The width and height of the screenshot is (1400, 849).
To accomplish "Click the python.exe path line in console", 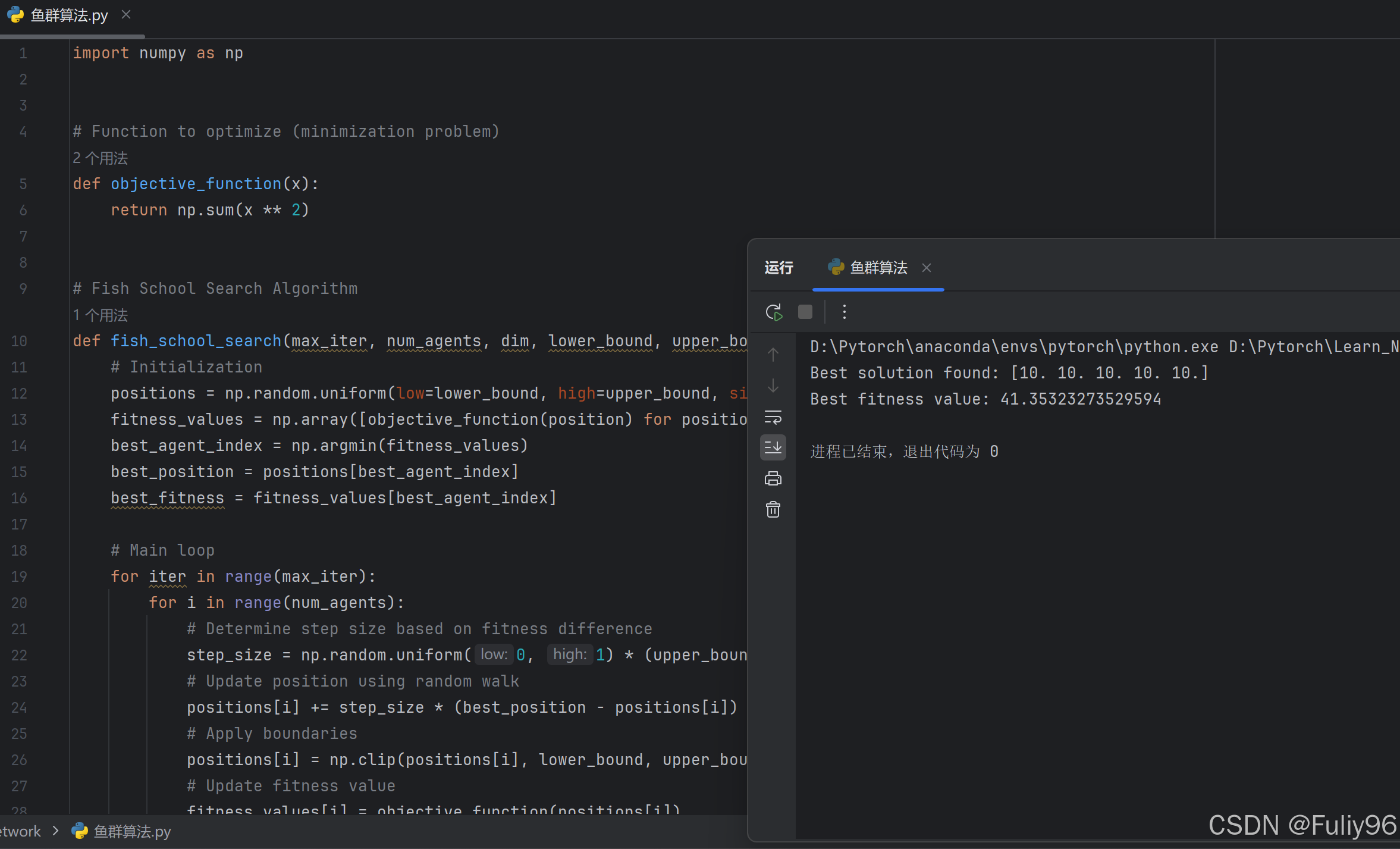I will [1104, 347].
